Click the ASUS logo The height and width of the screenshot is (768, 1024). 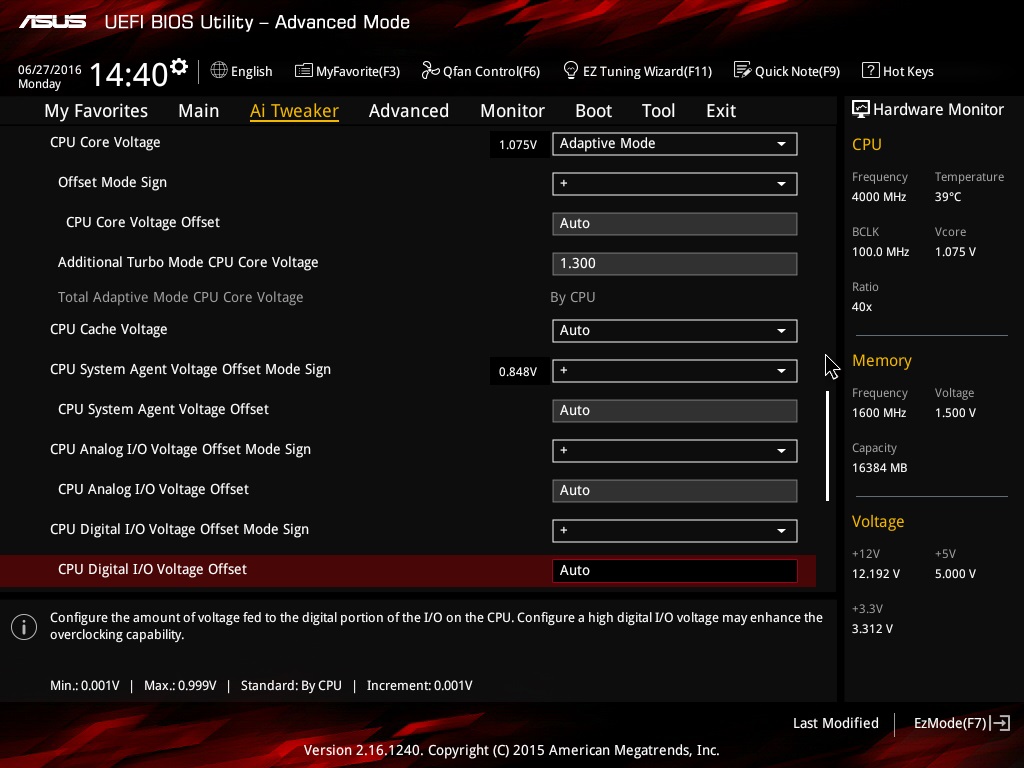tap(52, 22)
